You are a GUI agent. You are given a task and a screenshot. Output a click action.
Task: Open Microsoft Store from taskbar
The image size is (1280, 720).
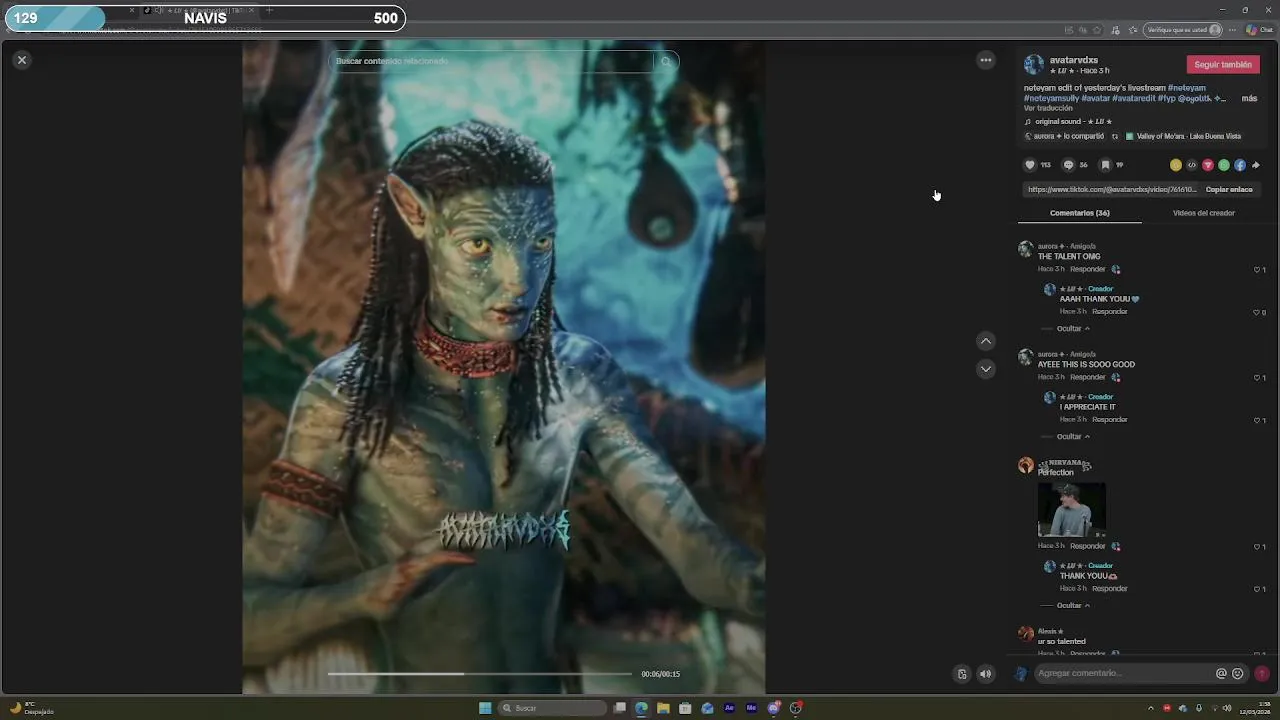[685, 708]
